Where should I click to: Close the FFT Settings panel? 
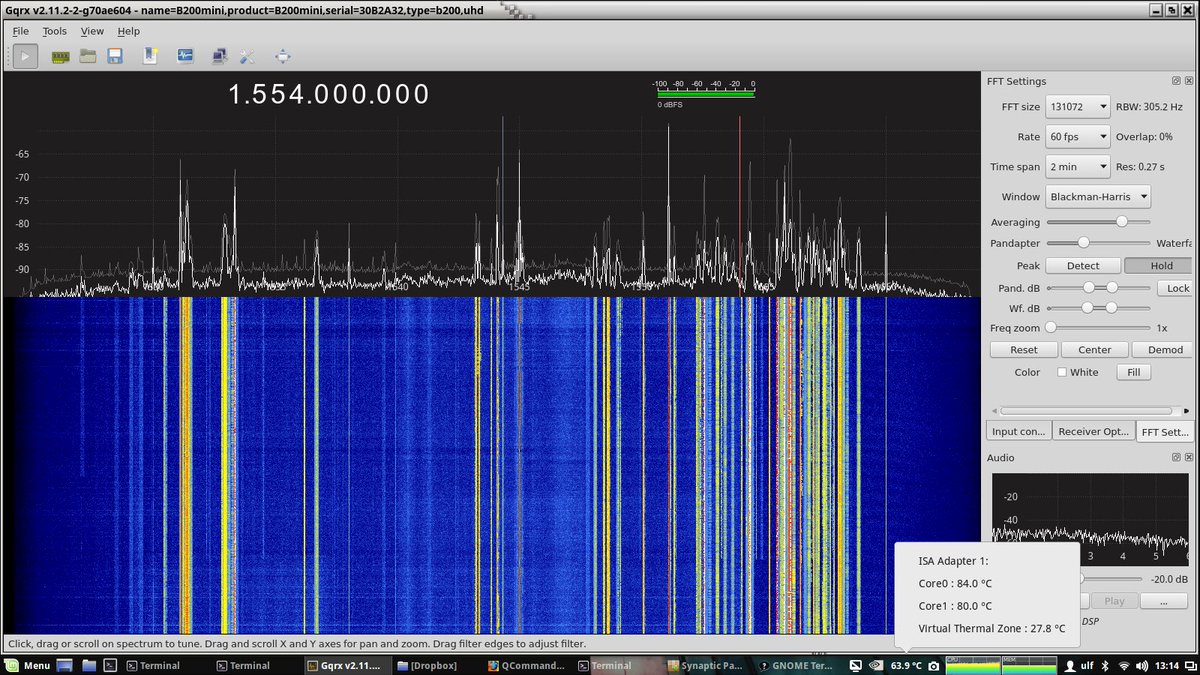click(1189, 81)
